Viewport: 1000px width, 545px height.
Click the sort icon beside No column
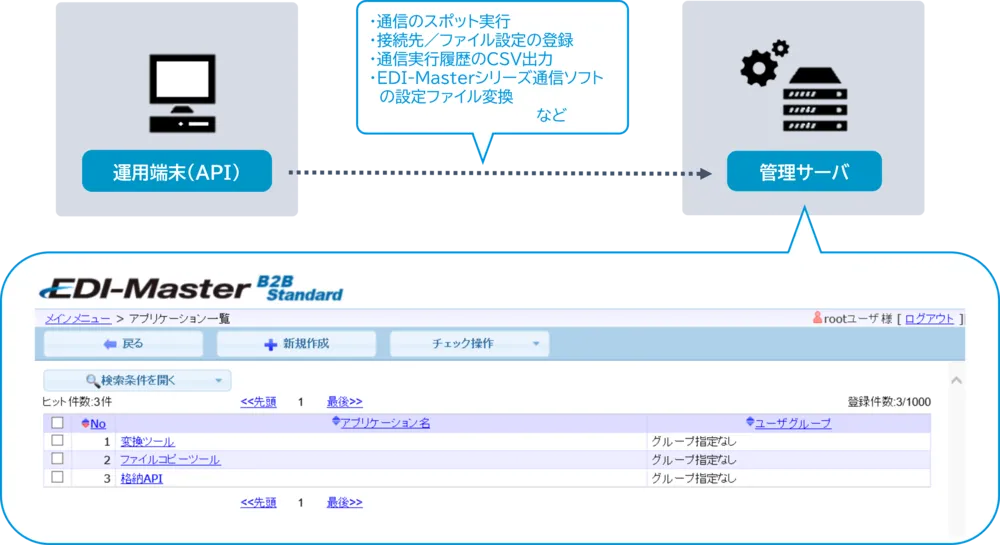coord(86,424)
